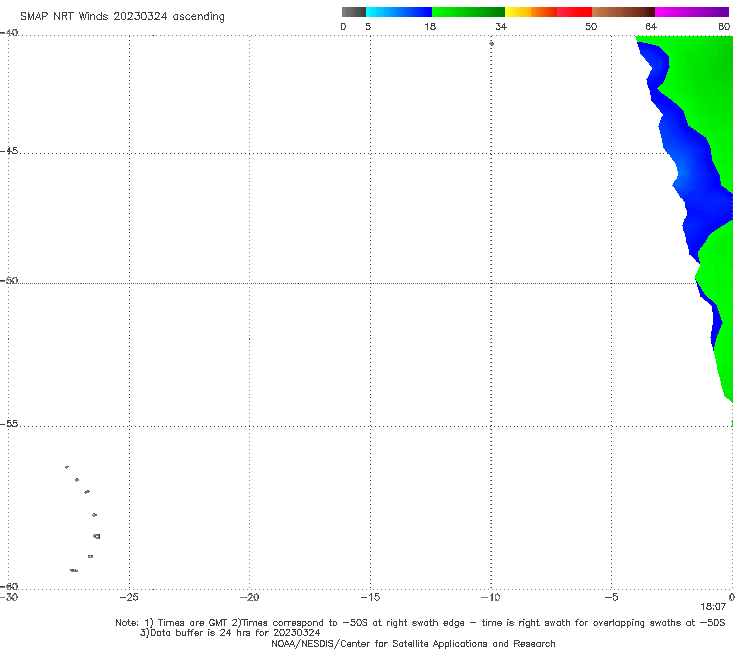This screenshot has width=740, height=650.
Task: Click the '-60' latitude axis label
Action: tap(9, 586)
